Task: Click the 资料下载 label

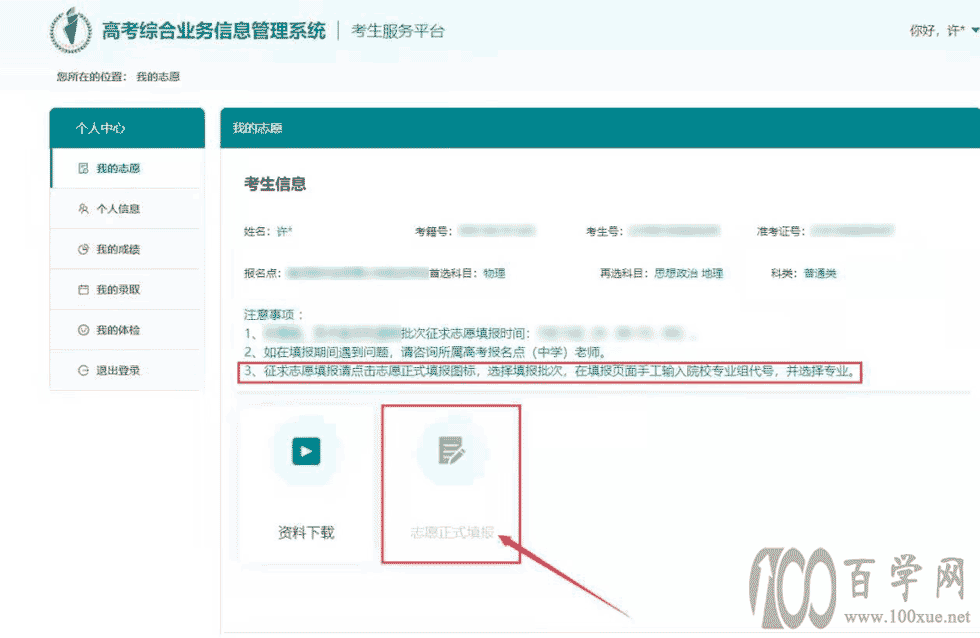Action: [306, 532]
